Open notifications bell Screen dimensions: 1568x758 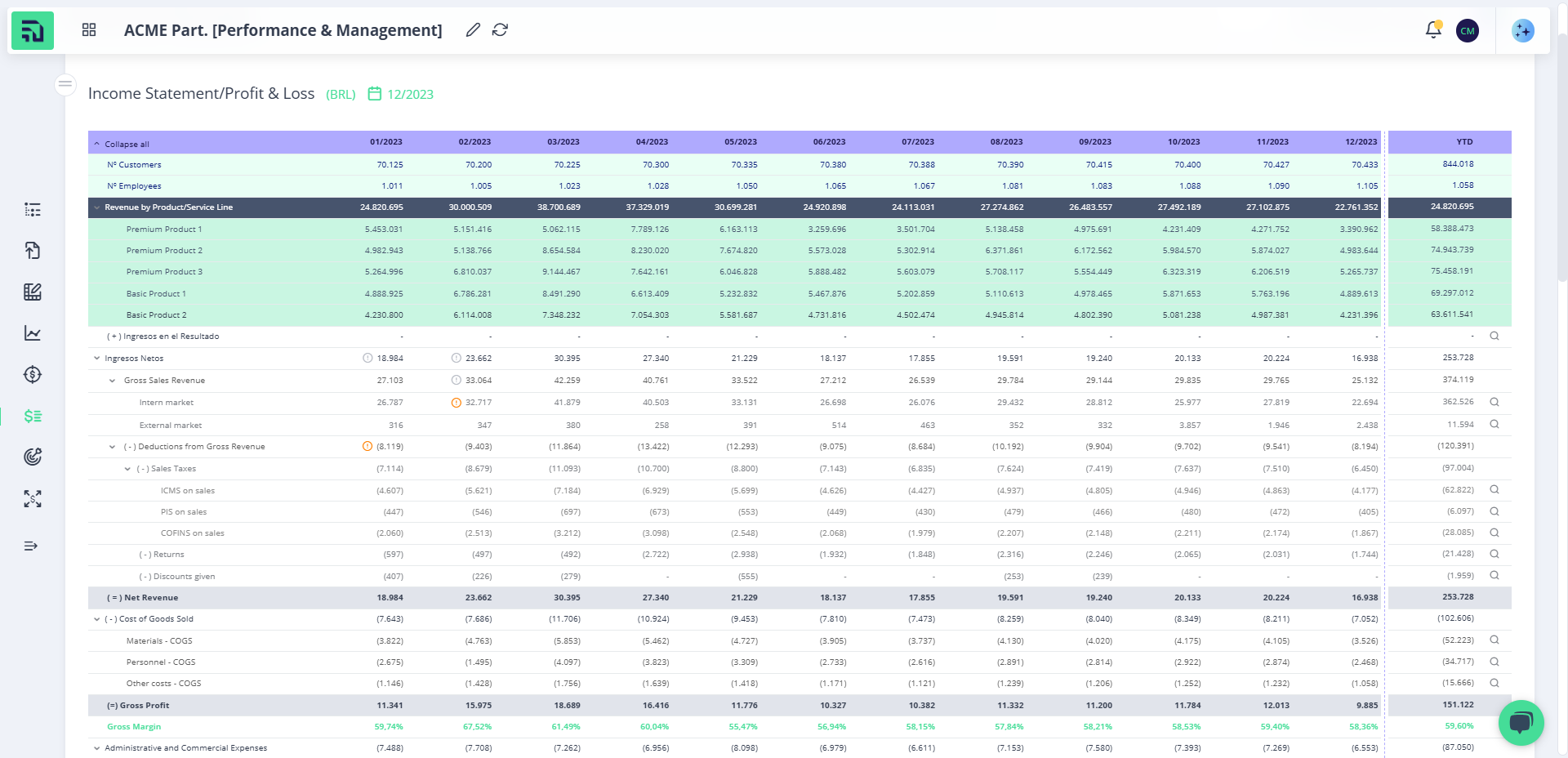1433,30
